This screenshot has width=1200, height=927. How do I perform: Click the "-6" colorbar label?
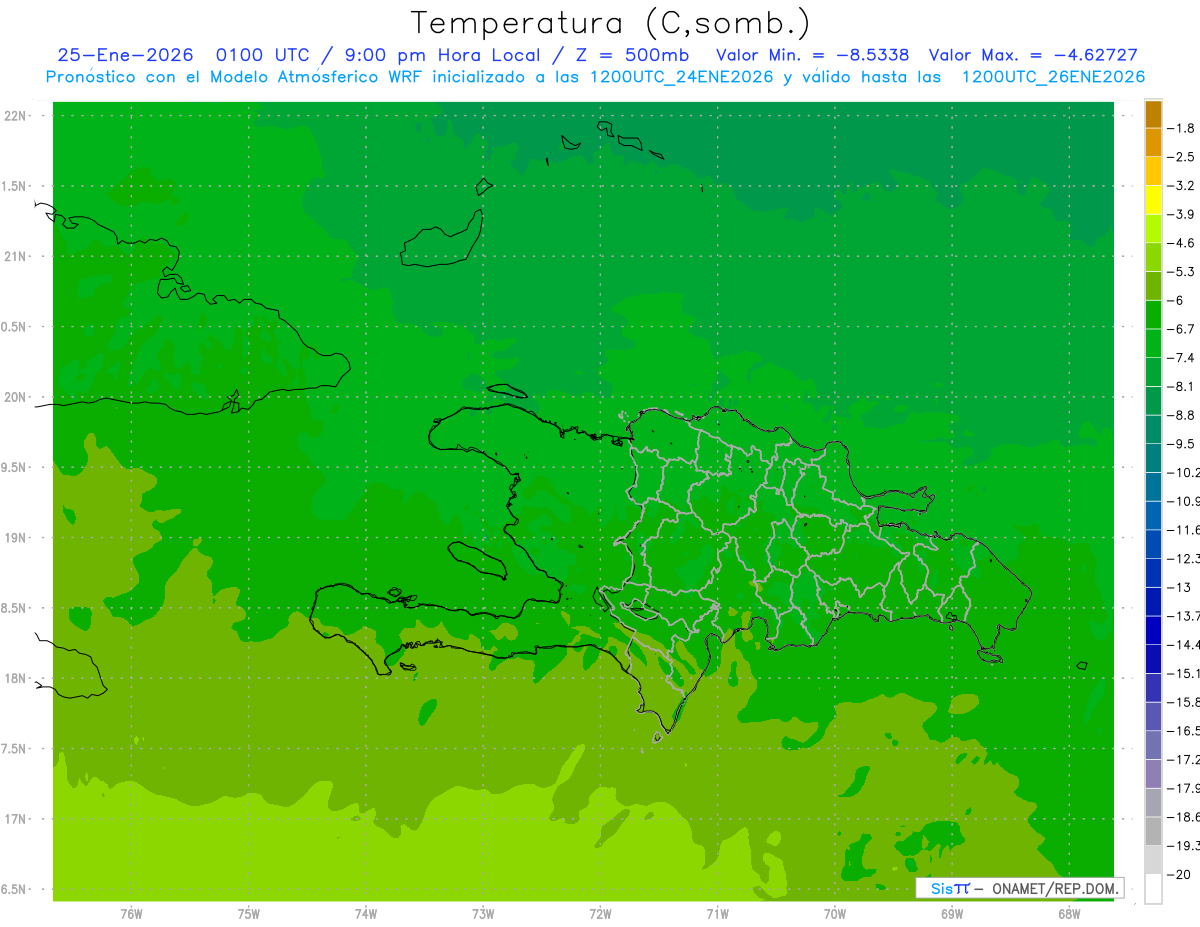[1175, 300]
